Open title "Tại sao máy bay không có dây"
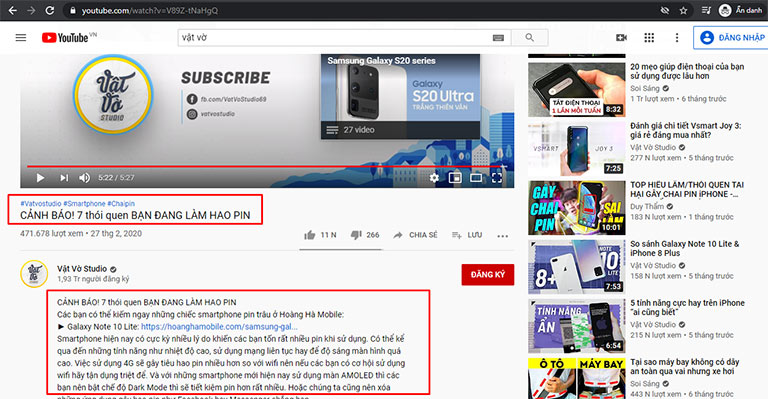Screen dimensions: 768x399 click(x=685, y=367)
